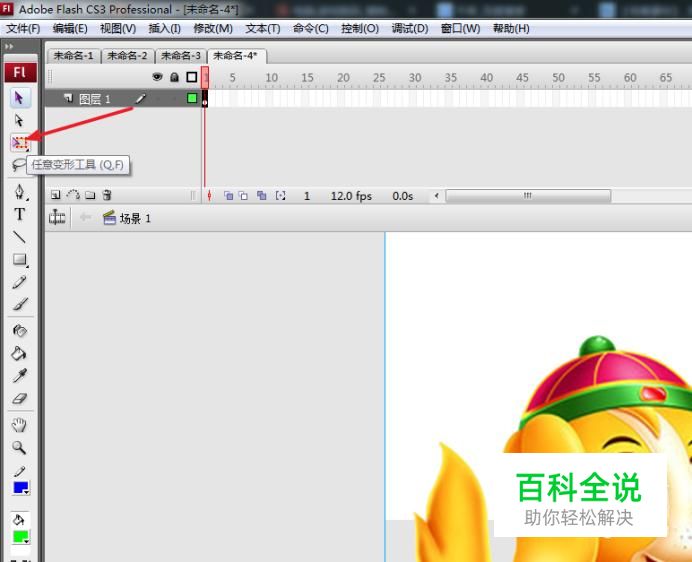Open the blue stroke color swatch
Screen dimensions: 692x562
pos(21,488)
